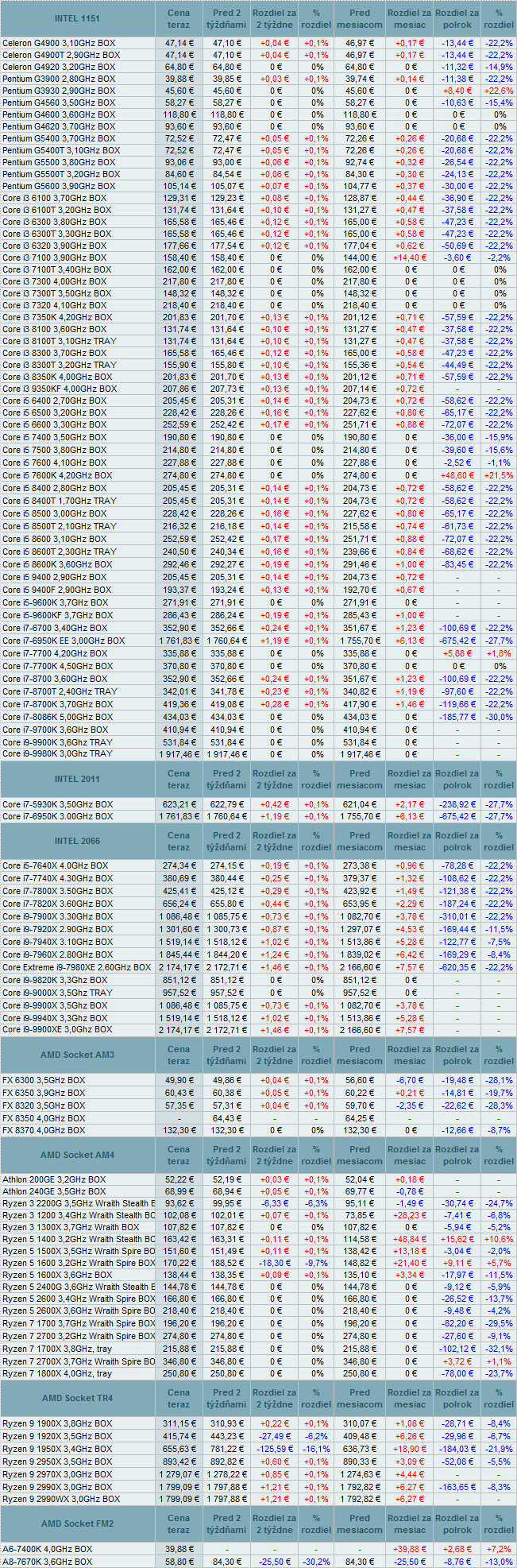
Task: Click the INTEL 1151 section header
Action: (77, 18)
